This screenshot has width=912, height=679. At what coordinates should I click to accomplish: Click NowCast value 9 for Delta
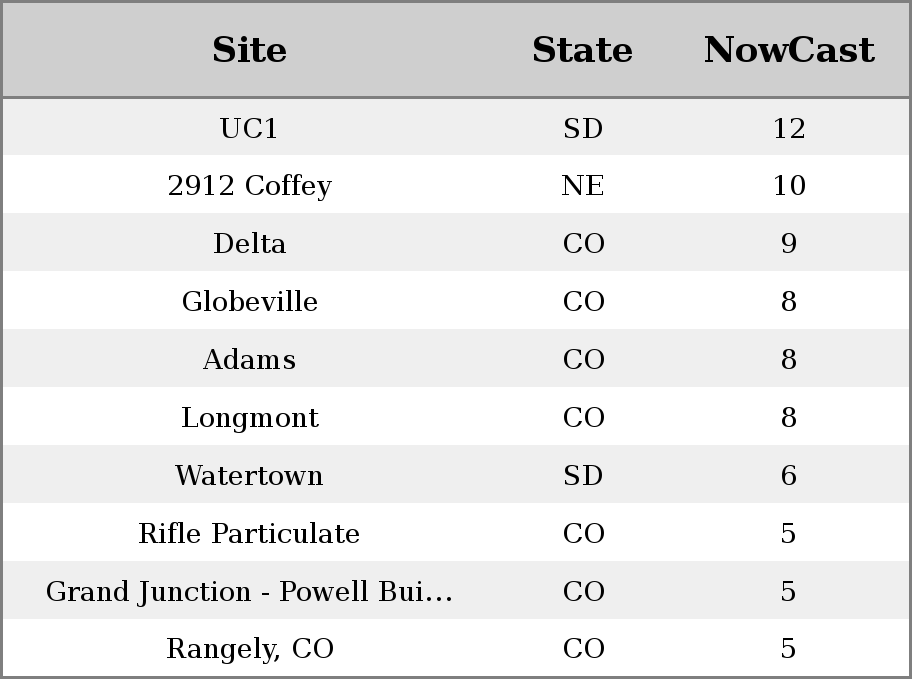(789, 243)
